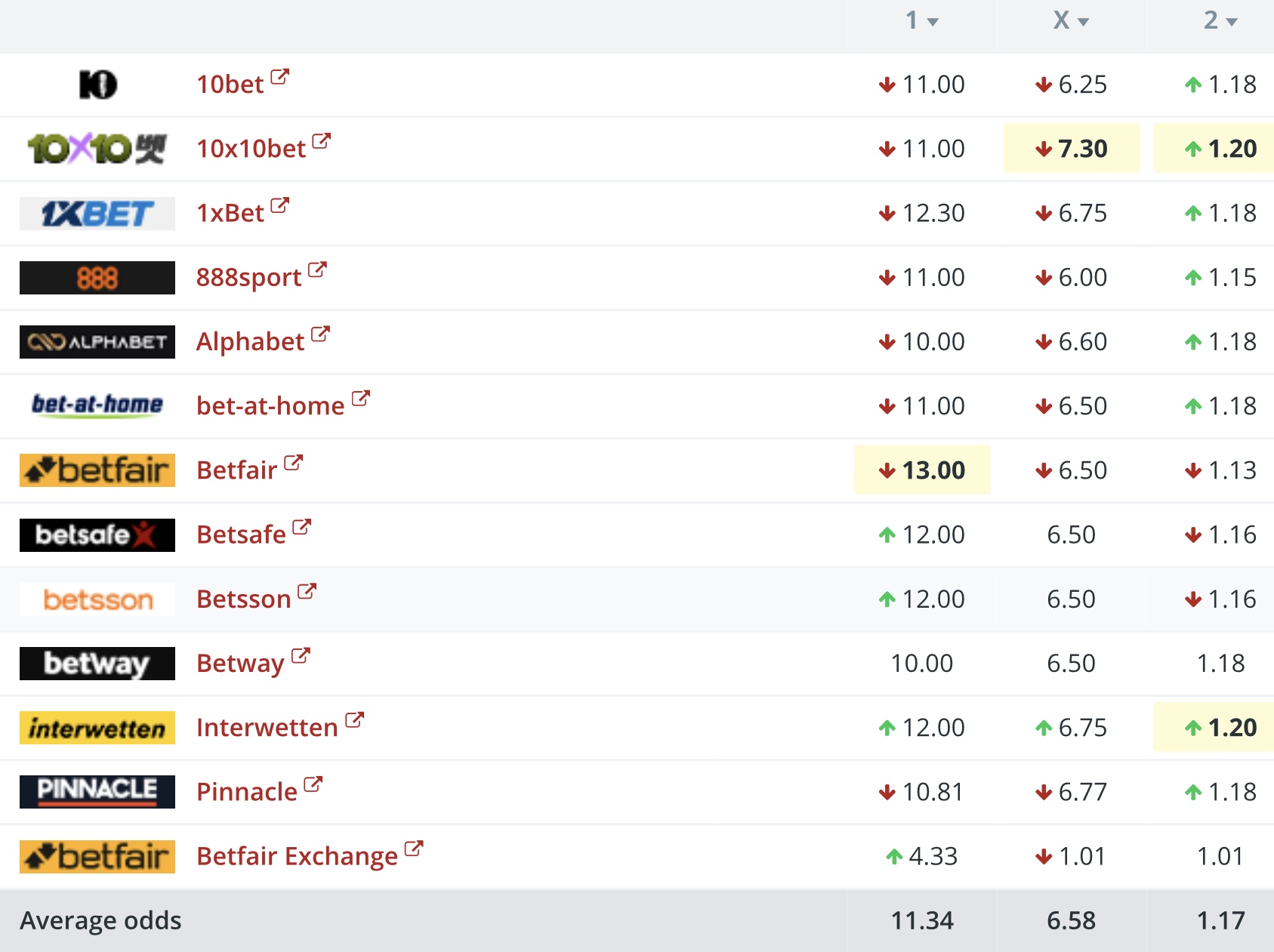The width and height of the screenshot is (1274, 952).
Task: Click the external link icon beside Interwetten
Action: click(x=354, y=719)
